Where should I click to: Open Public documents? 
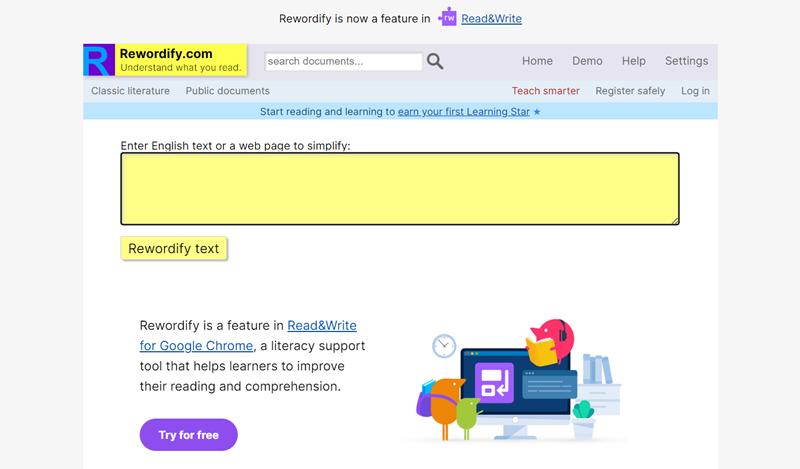228,91
